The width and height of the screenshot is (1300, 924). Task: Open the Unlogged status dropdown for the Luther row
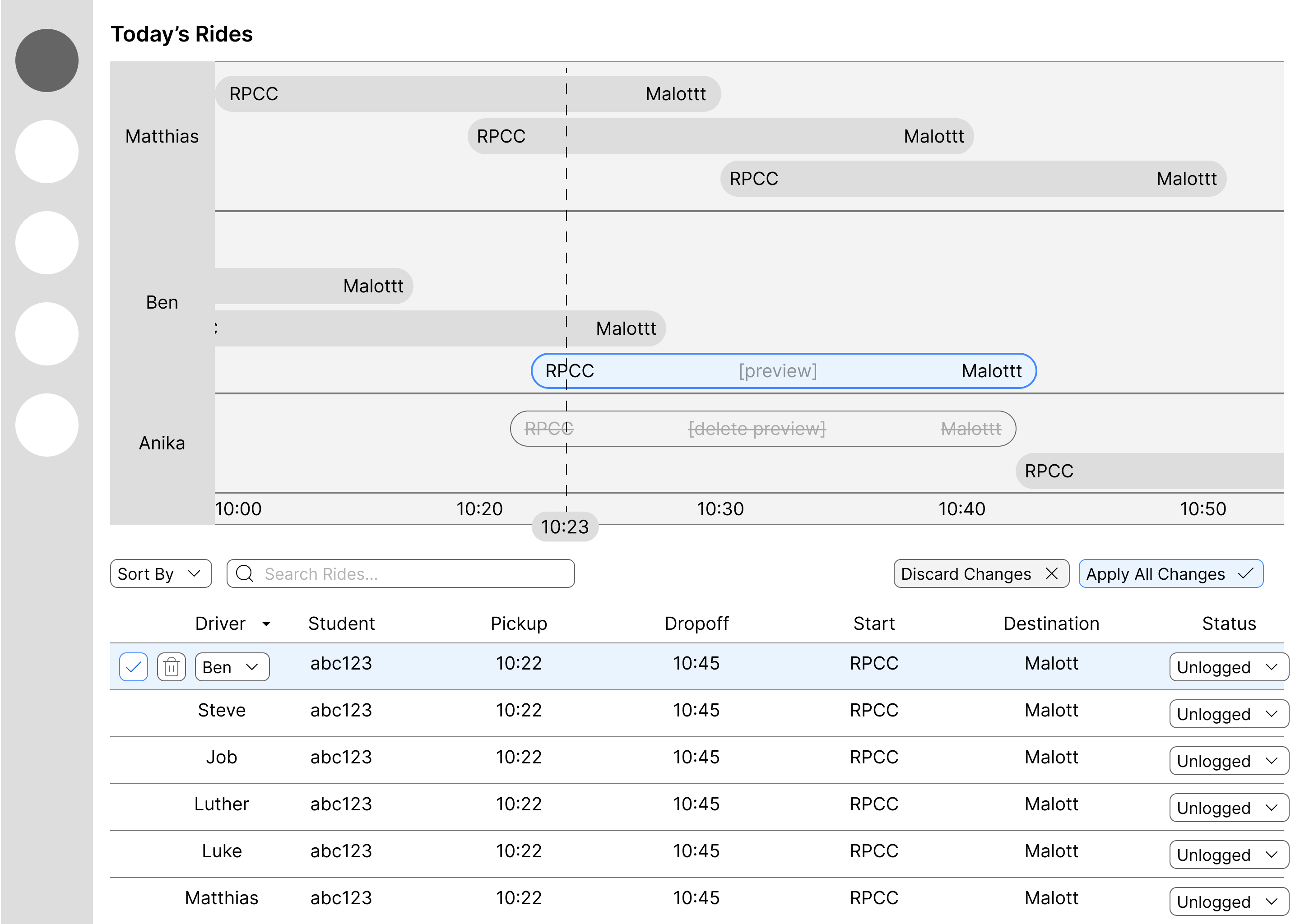click(x=1229, y=808)
